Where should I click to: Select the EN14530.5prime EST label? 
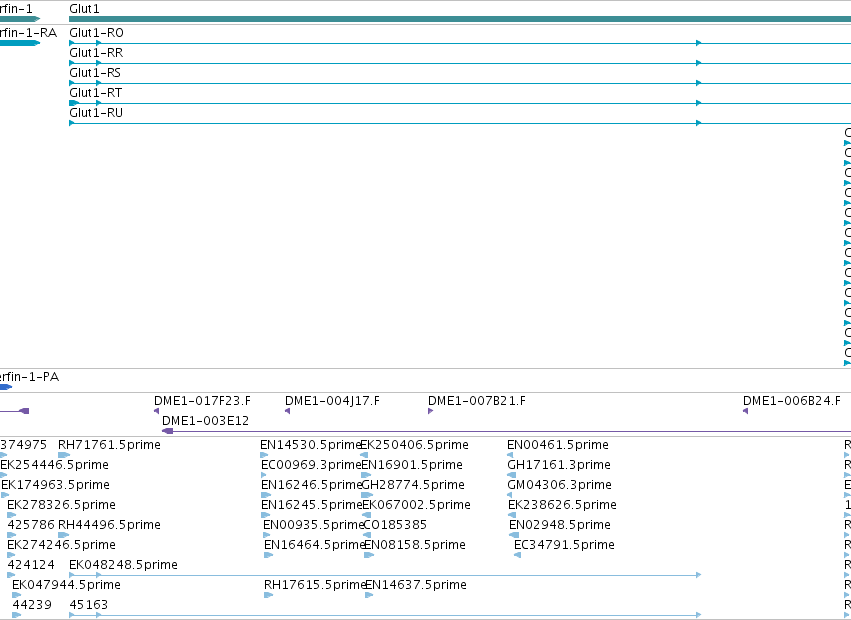click(310, 445)
